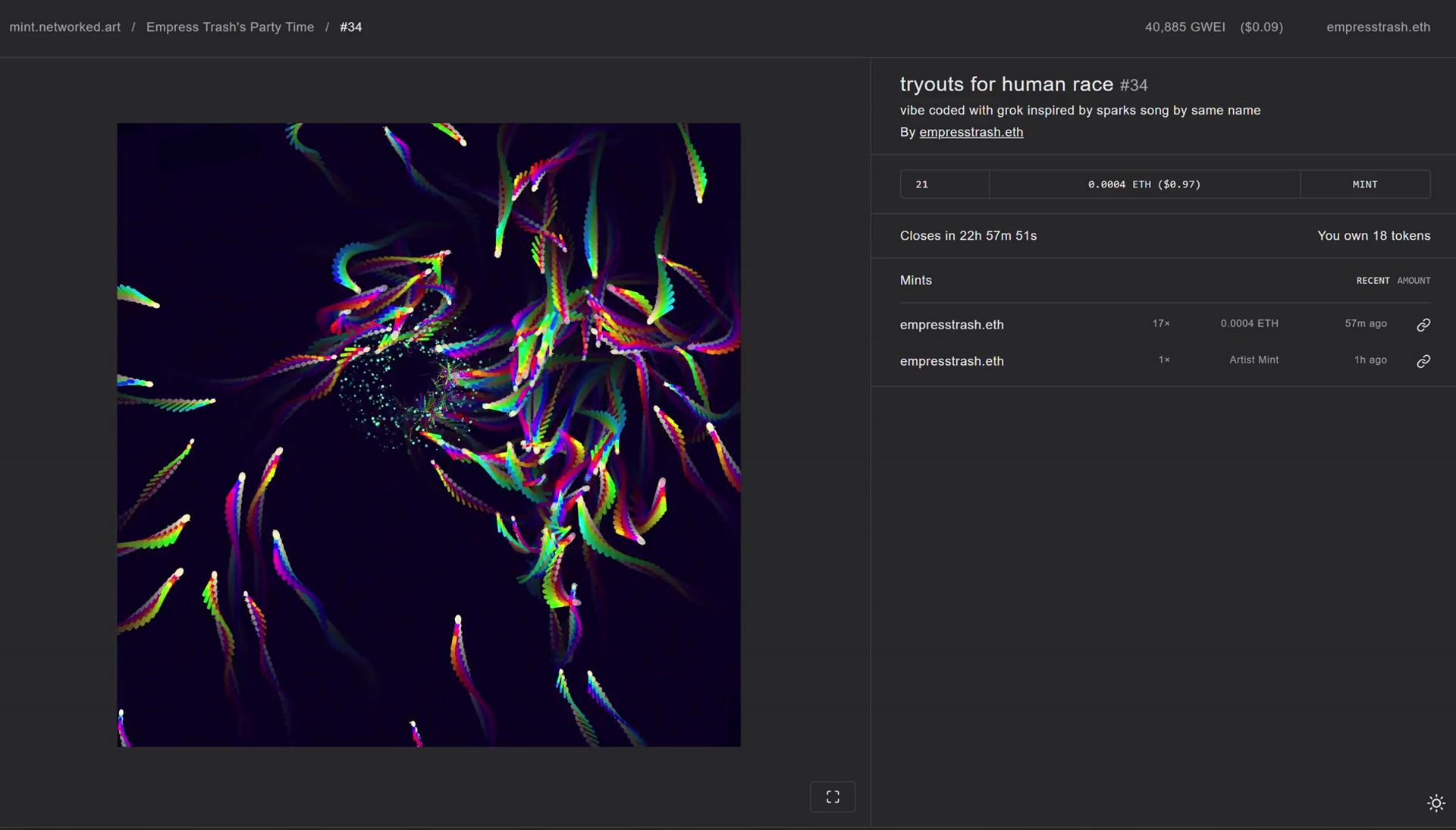Click the 'tryouts for human race' title
This screenshot has height=830, width=1456.
pyautogui.click(x=1006, y=84)
